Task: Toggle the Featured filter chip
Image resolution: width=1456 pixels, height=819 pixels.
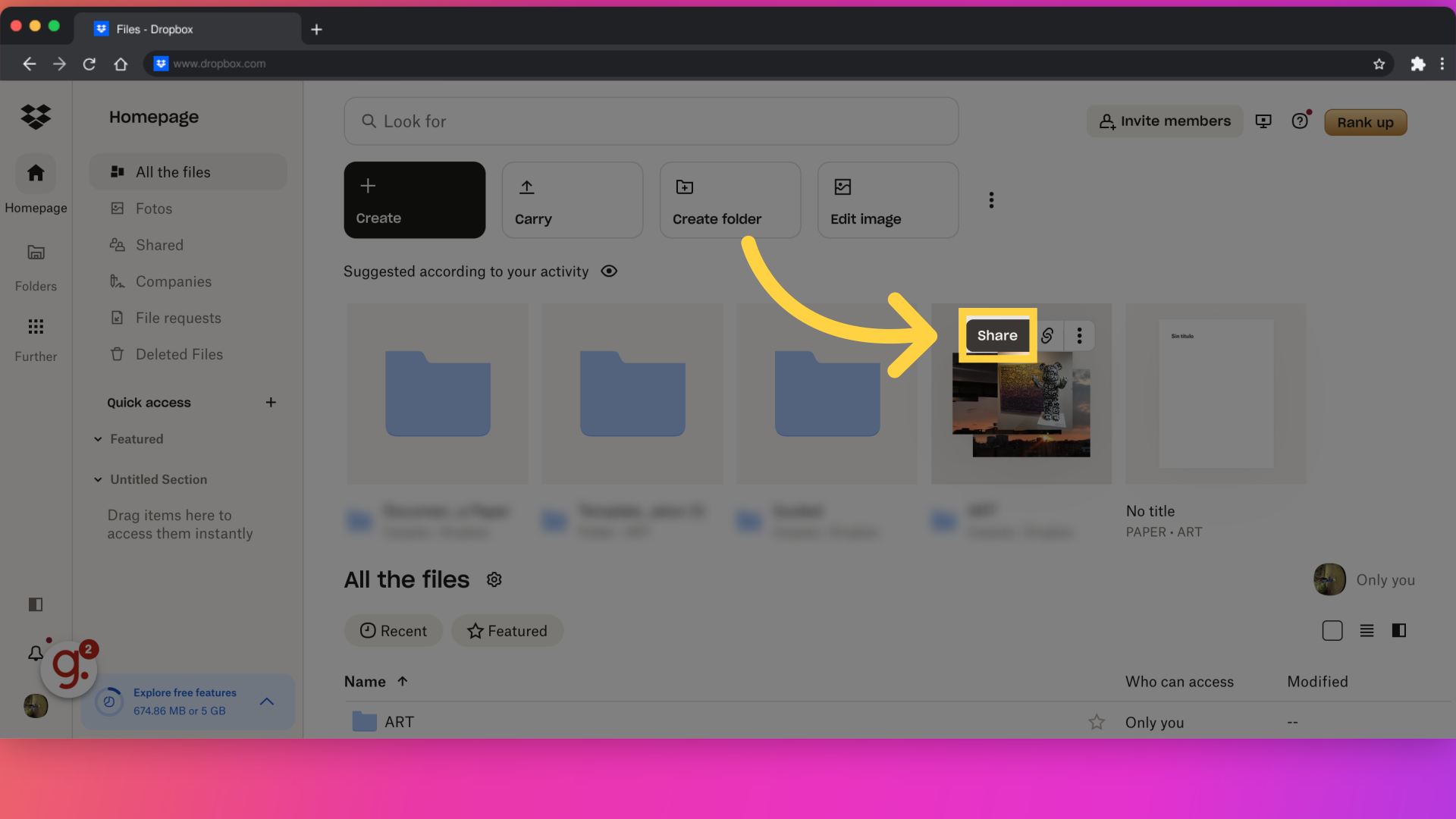Action: pyautogui.click(x=507, y=631)
